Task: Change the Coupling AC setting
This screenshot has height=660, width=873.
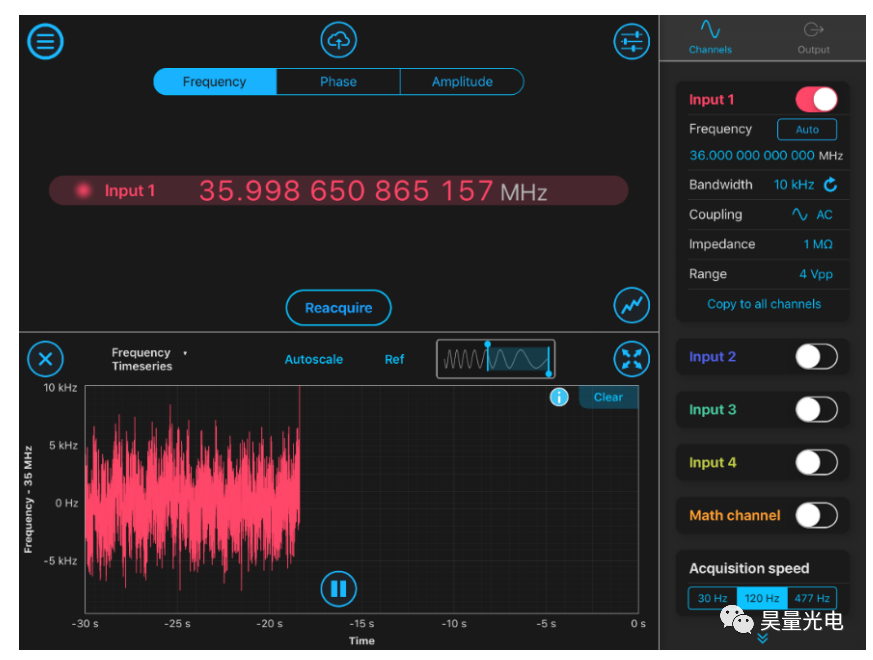Action: tap(824, 214)
